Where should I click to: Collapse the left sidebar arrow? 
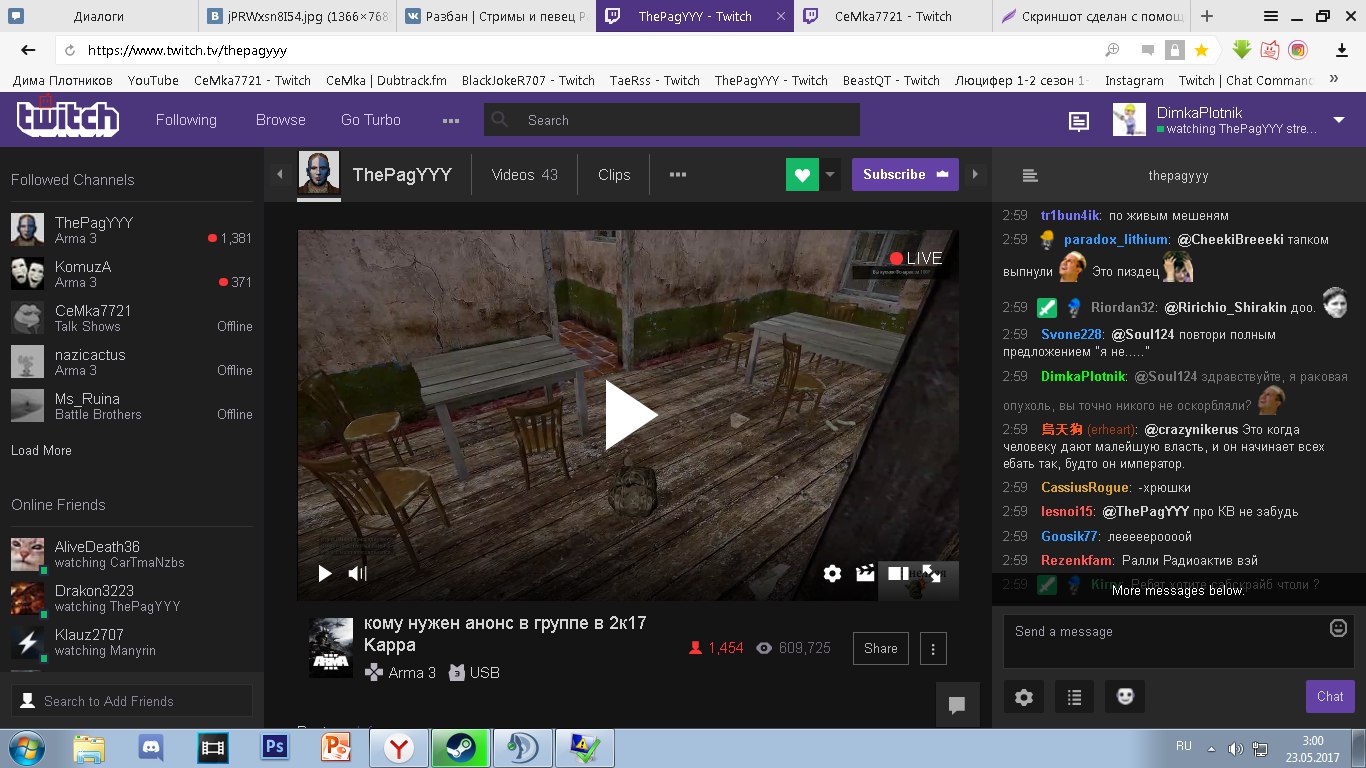click(x=280, y=174)
